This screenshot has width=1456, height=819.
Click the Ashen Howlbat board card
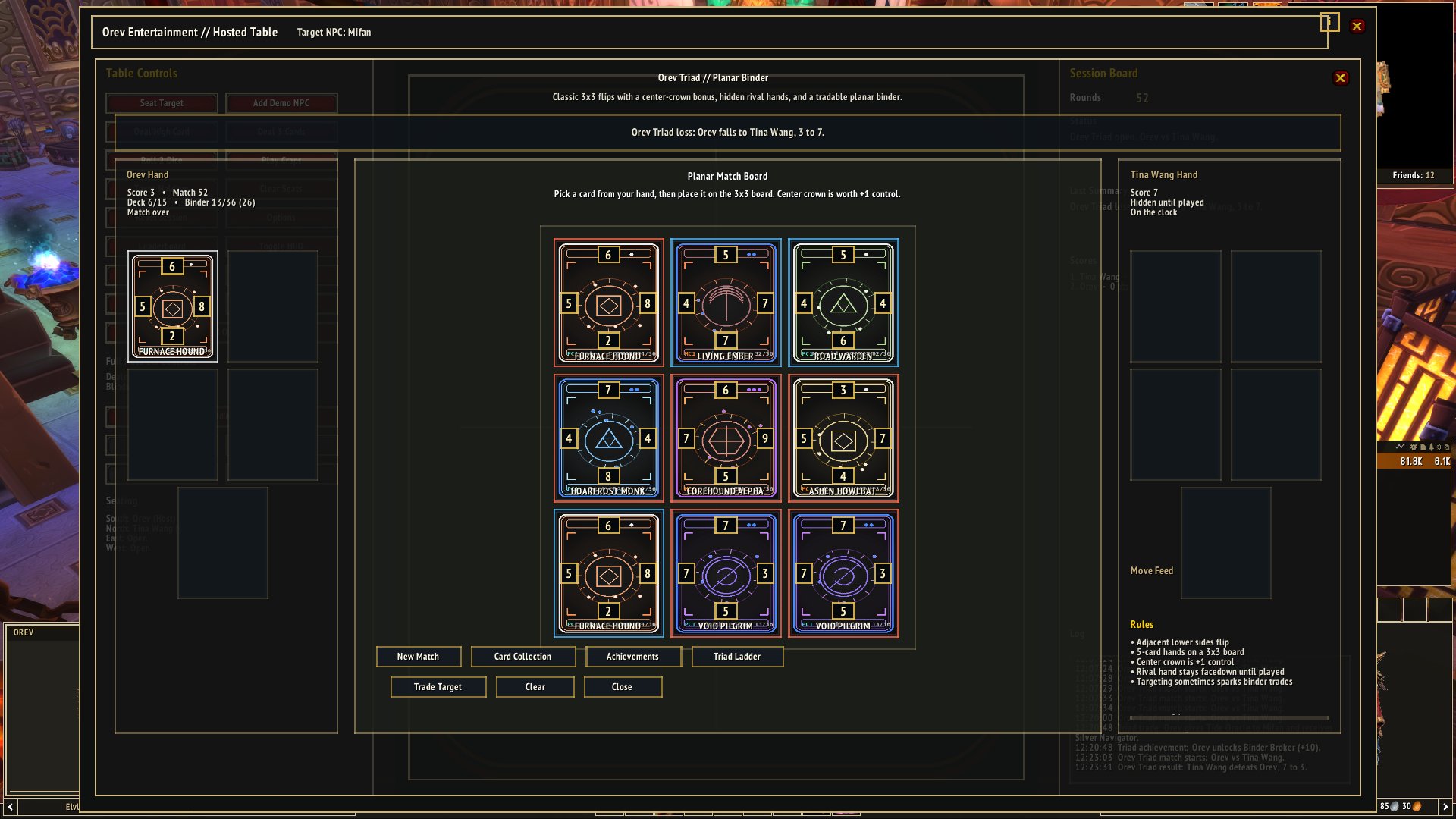pos(843,438)
